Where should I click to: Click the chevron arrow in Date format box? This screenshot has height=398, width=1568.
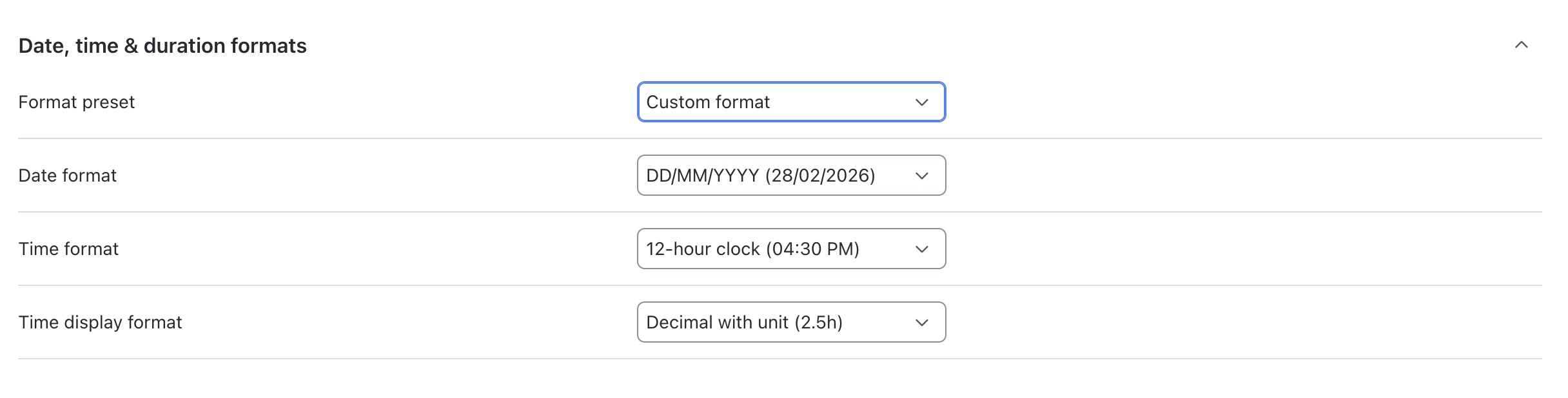point(922,176)
